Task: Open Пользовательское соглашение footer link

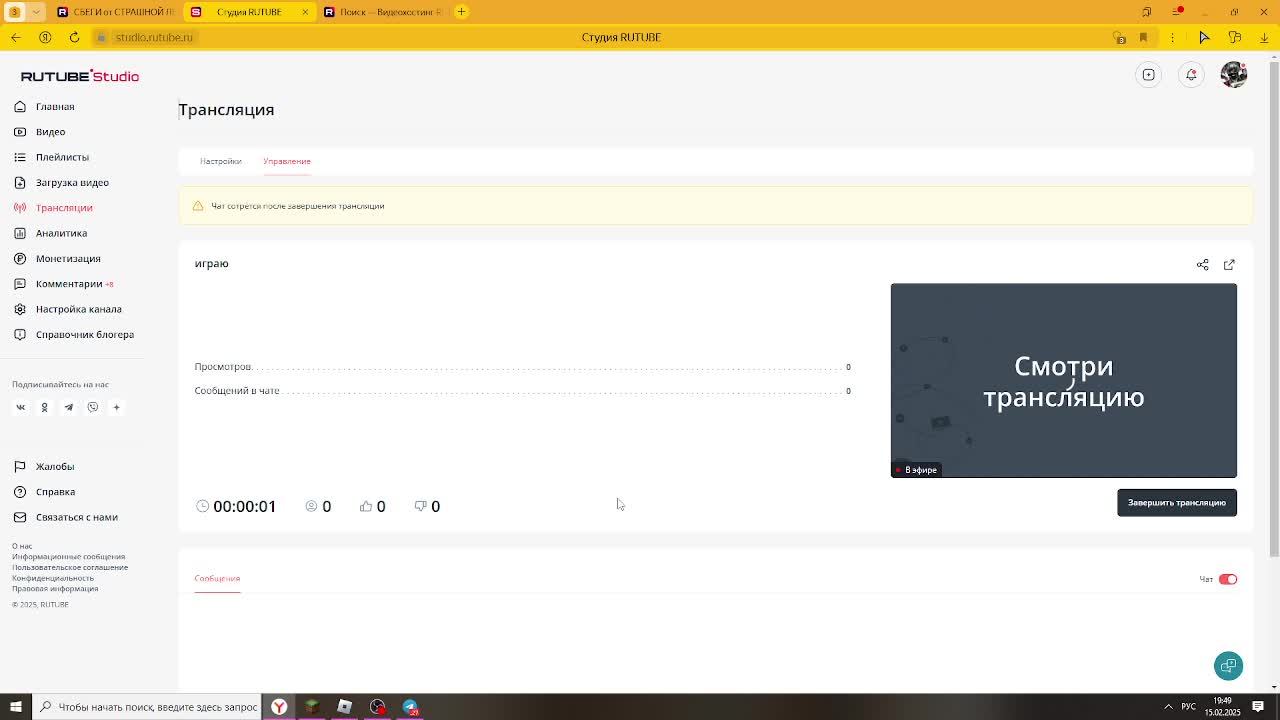Action: 70,567
